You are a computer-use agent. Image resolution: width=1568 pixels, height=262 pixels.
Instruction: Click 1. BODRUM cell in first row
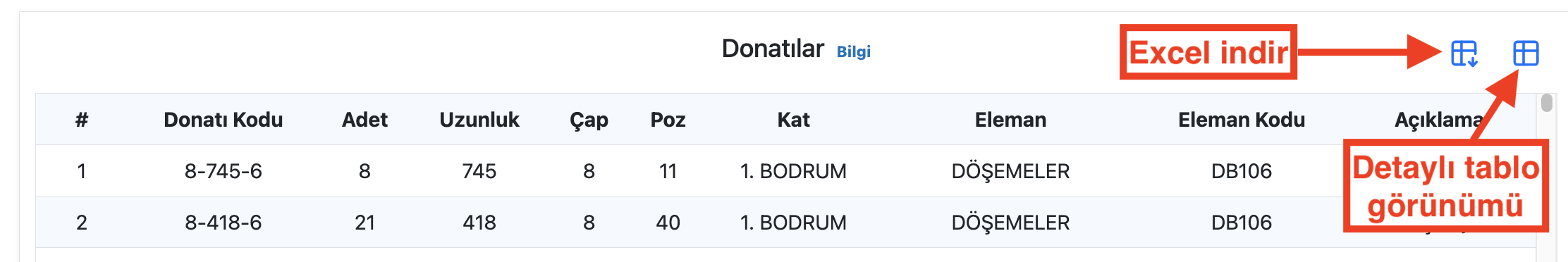click(x=793, y=171)
